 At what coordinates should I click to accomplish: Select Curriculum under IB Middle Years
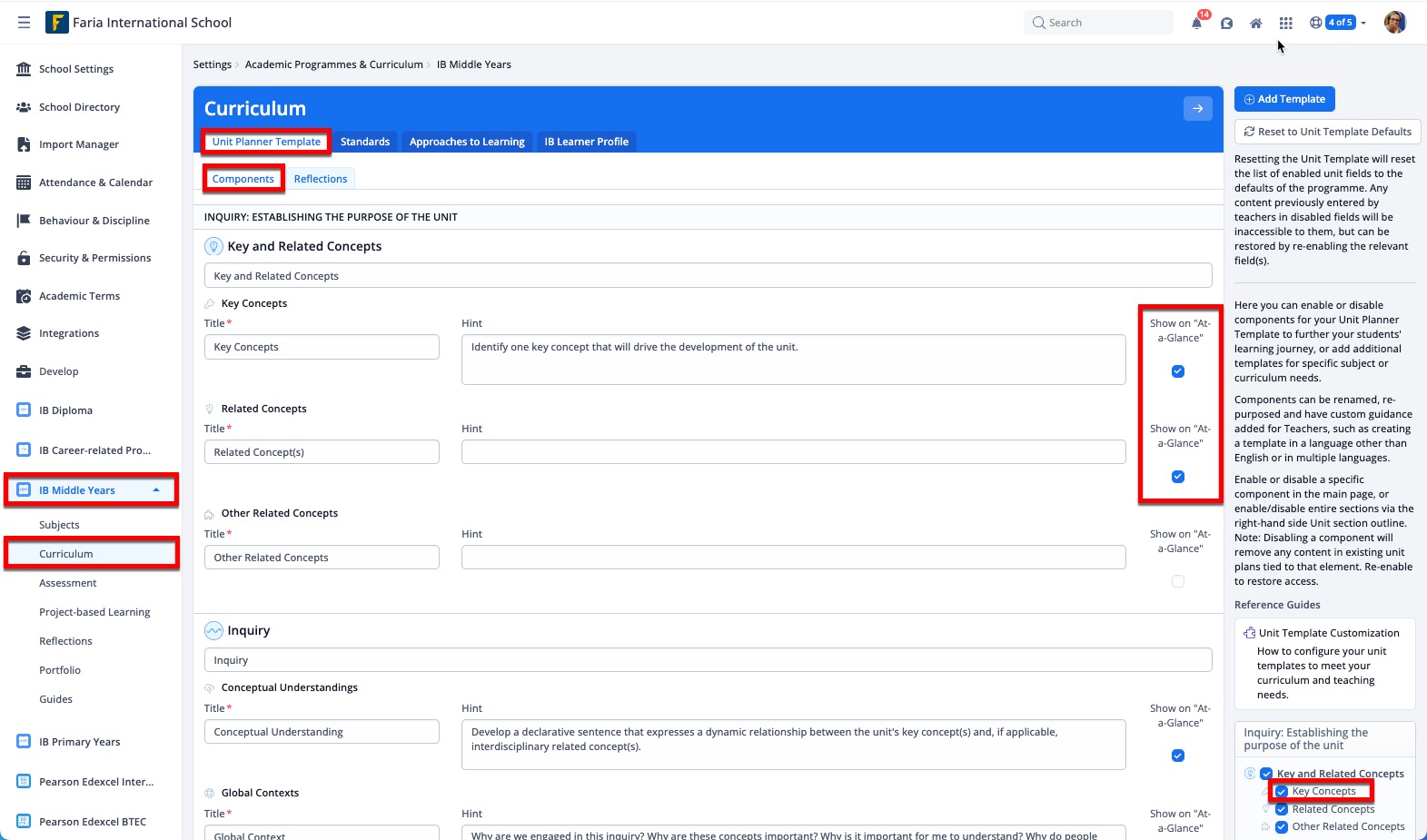pos(65,554)
